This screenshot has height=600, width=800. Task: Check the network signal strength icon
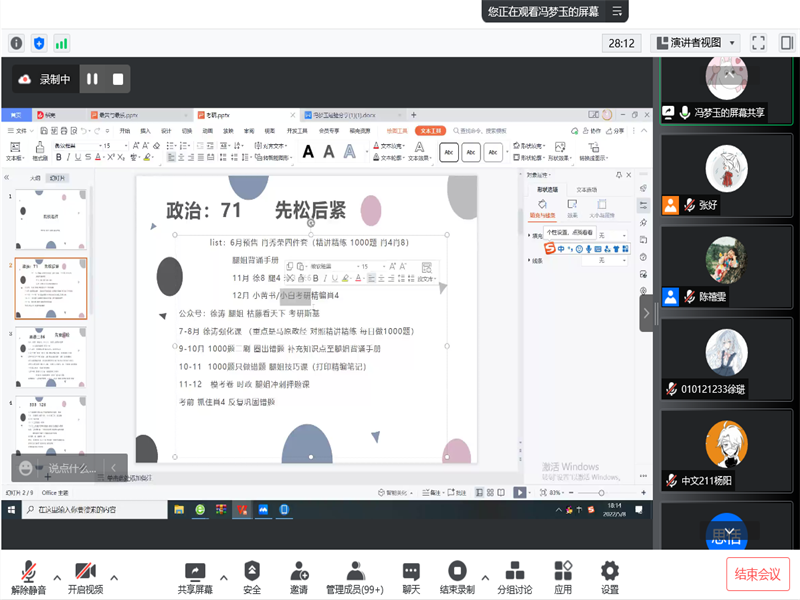61,43
